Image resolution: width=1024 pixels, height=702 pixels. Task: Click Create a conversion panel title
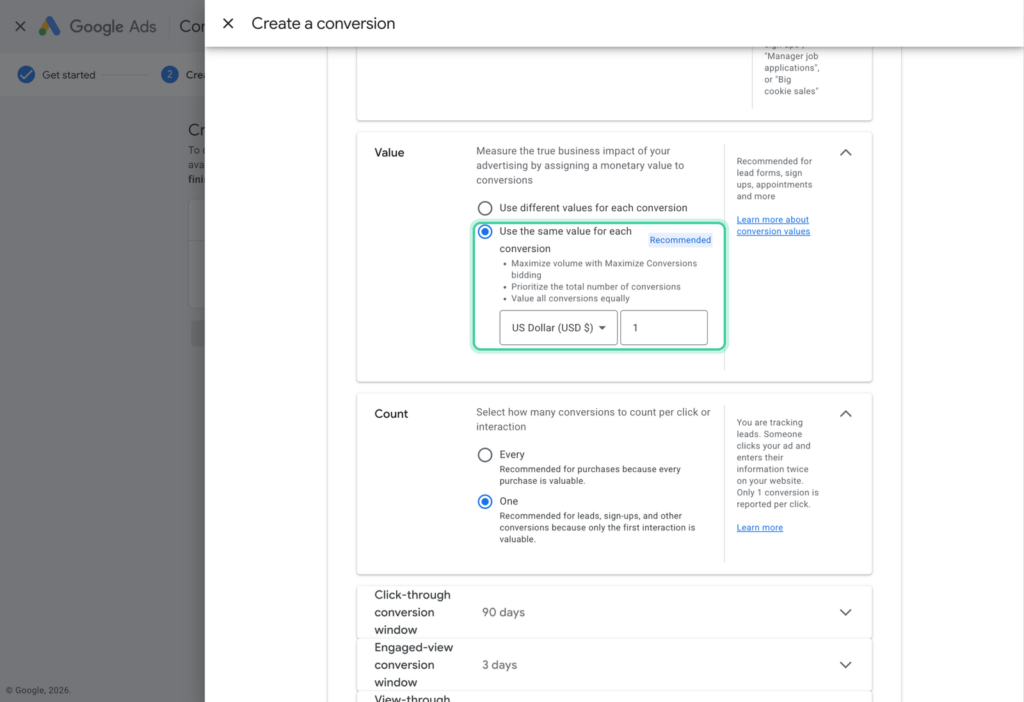click(323, 24)
